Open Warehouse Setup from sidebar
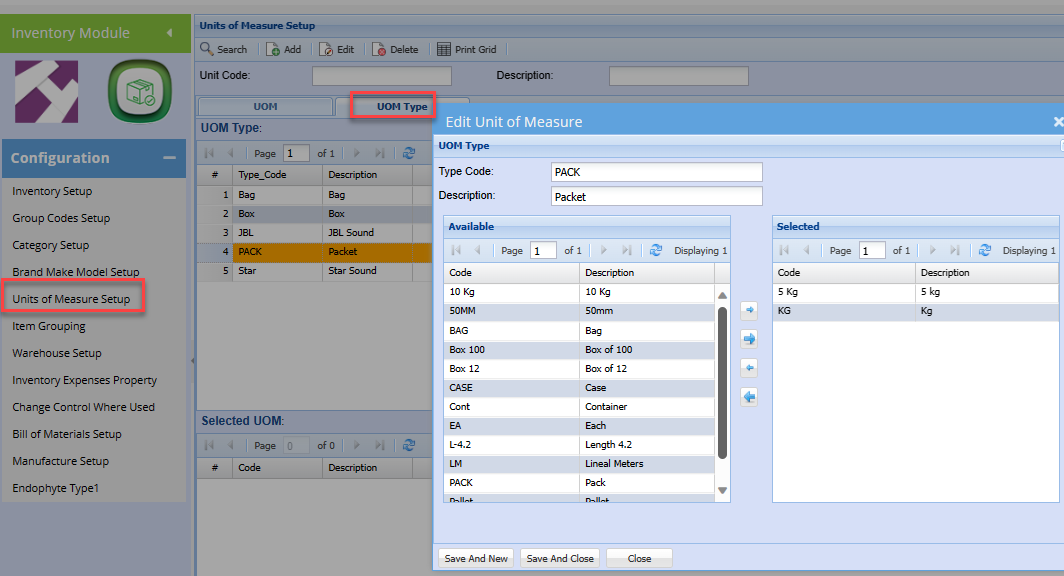Image resolution: width=1064 pixels, height=576 pixels. tap(57, 353)
